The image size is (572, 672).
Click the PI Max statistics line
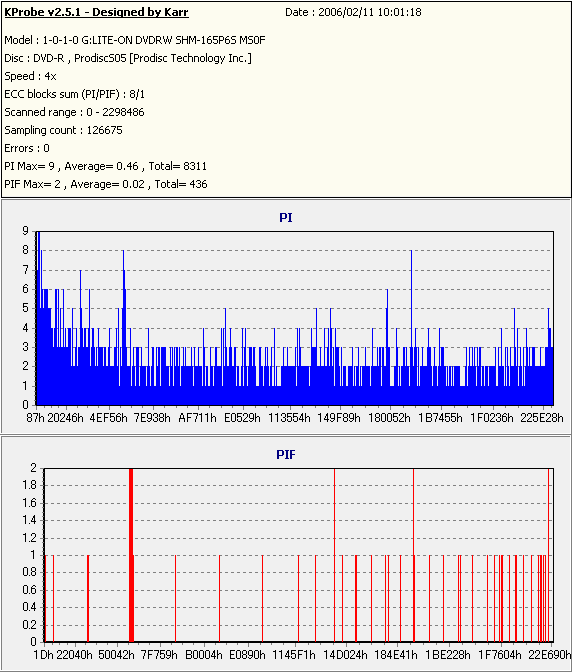[105, 166]
